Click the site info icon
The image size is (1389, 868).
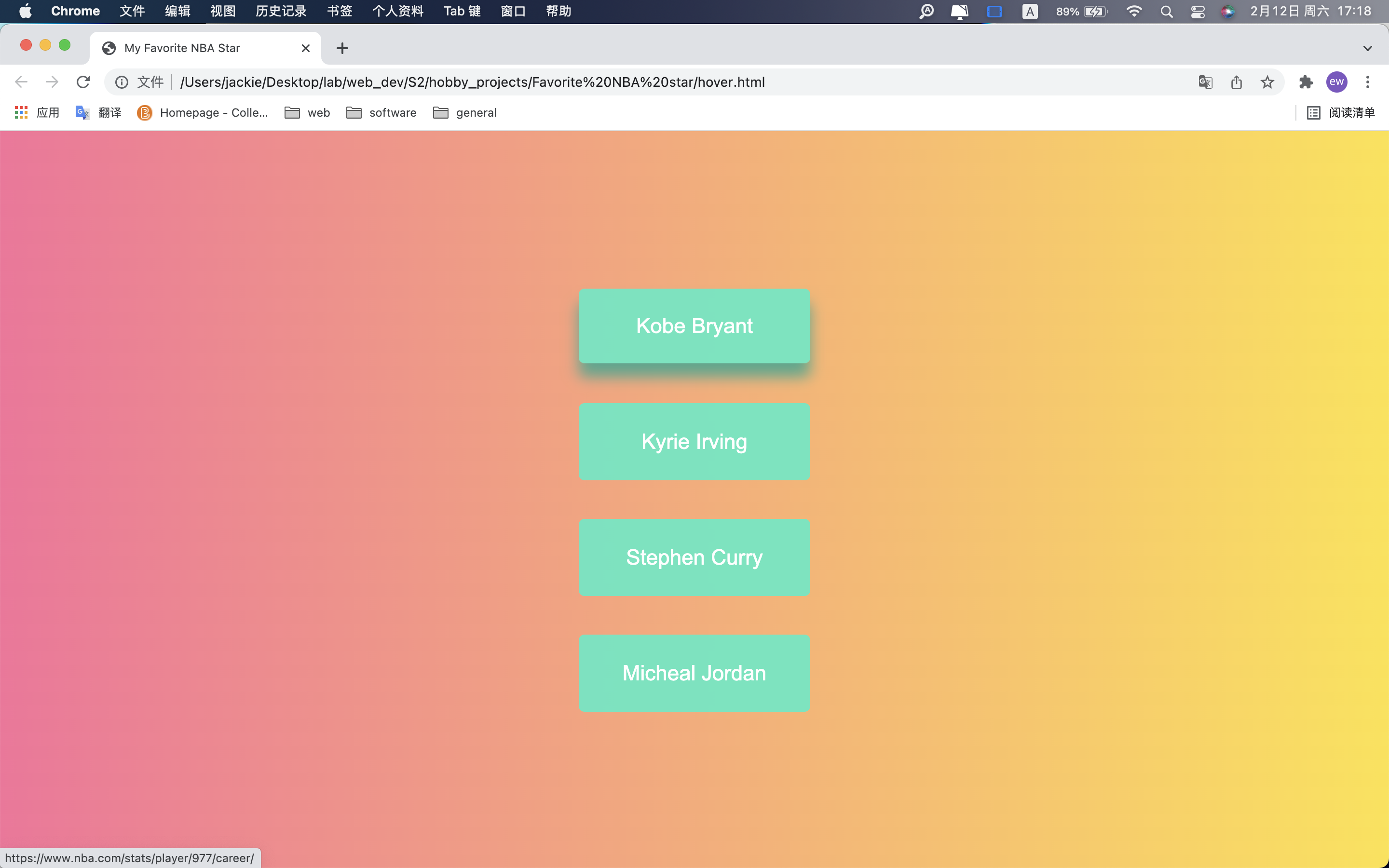(x=122, y=82)
